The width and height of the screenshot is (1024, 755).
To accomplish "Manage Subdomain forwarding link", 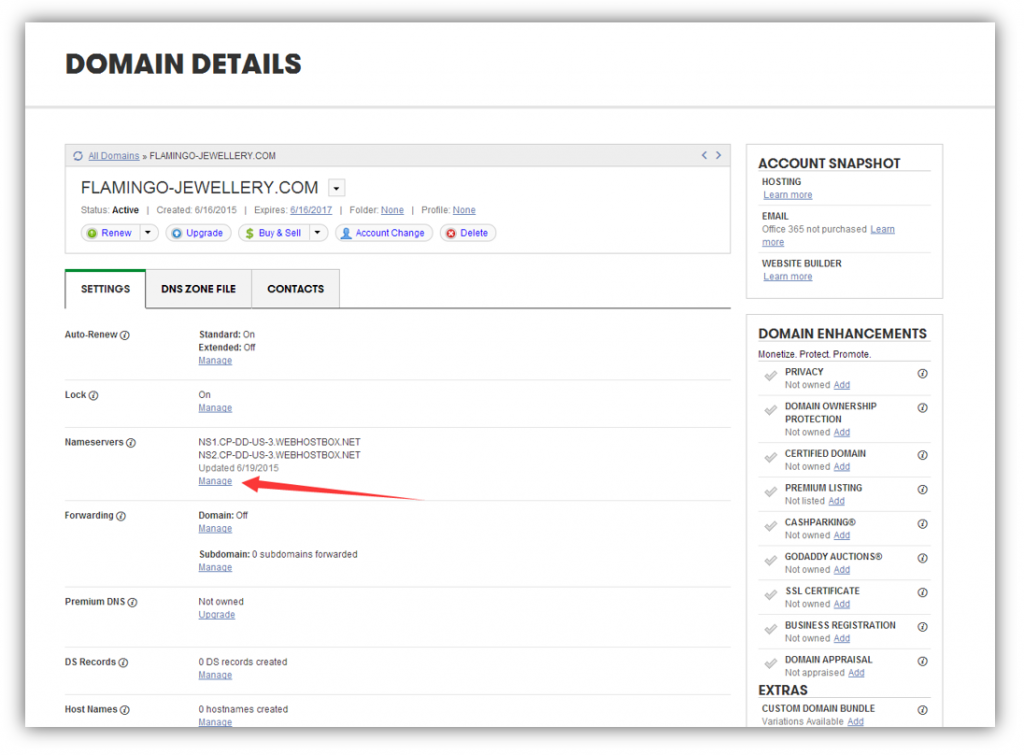I will 216,568.
